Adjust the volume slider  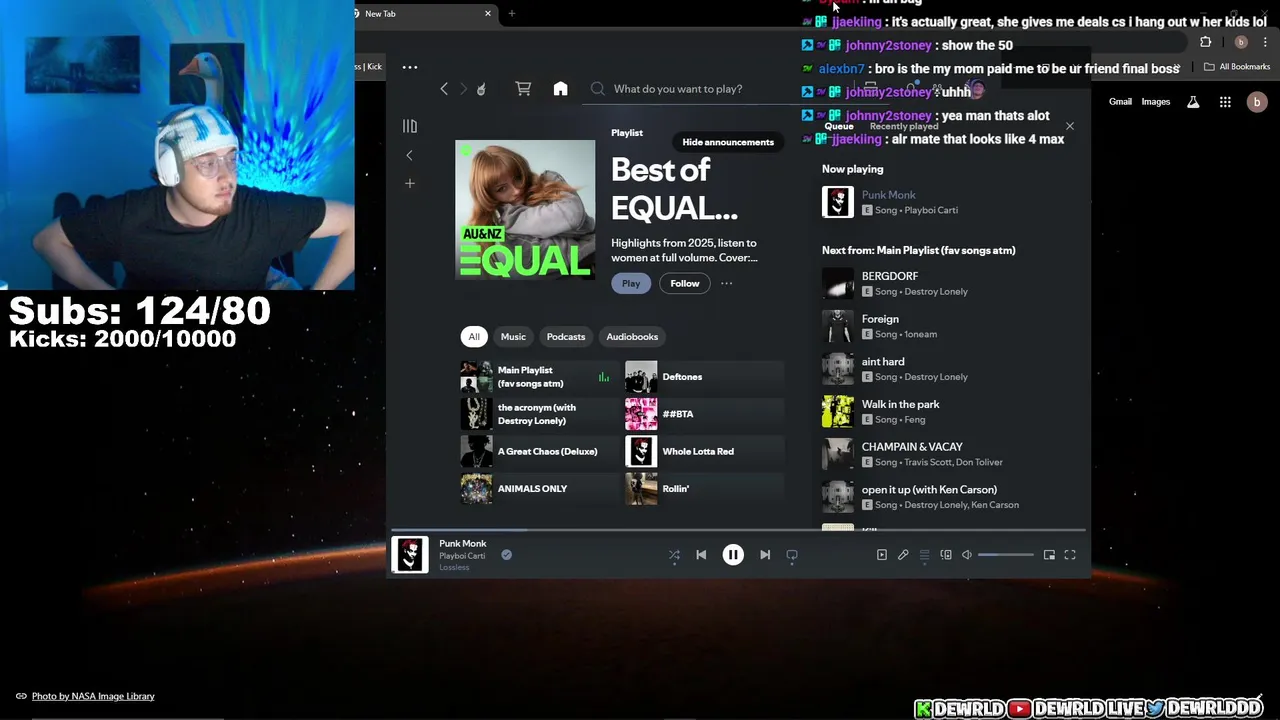pyautogui.click(x=1006, y=555)
